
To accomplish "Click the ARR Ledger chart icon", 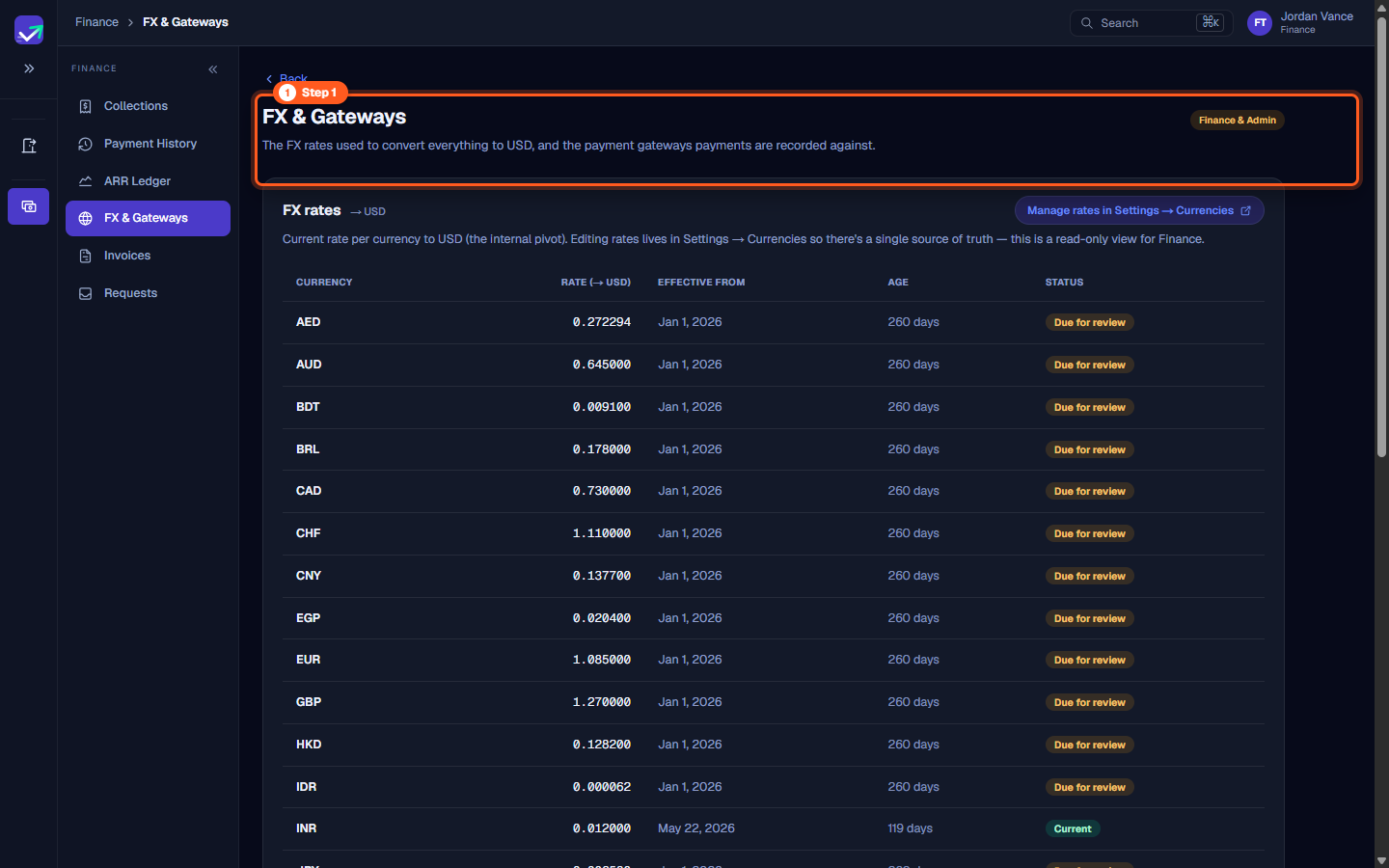I will 86,181.
